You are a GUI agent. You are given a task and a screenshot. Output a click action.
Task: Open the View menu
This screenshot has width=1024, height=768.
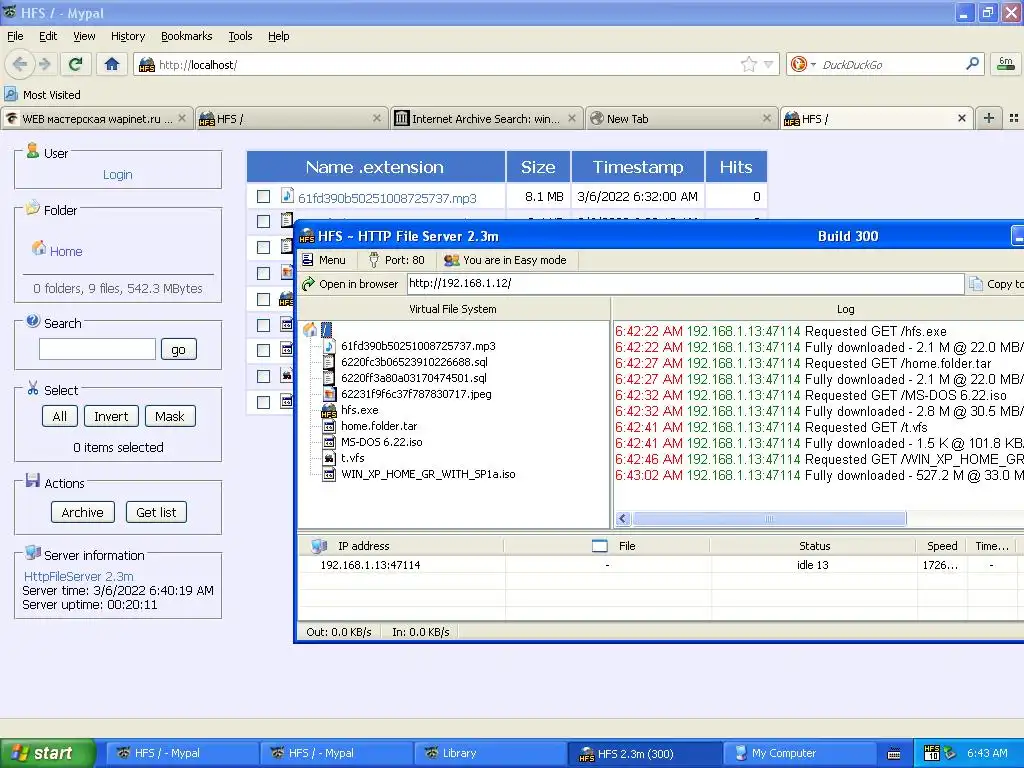(x=84, y=36)
